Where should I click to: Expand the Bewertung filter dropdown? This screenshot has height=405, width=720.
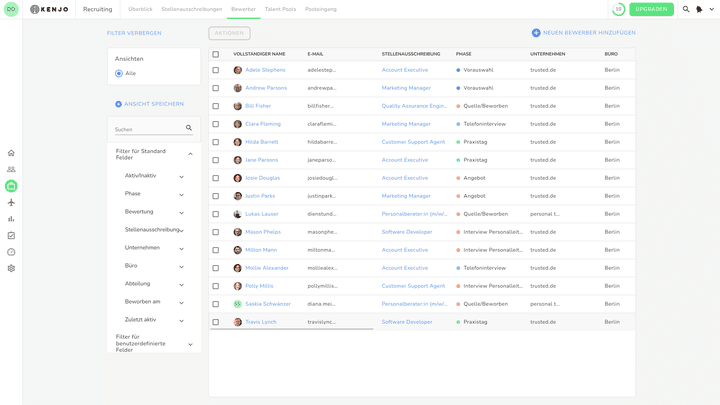pyautogui.click(x=181, y=212)
